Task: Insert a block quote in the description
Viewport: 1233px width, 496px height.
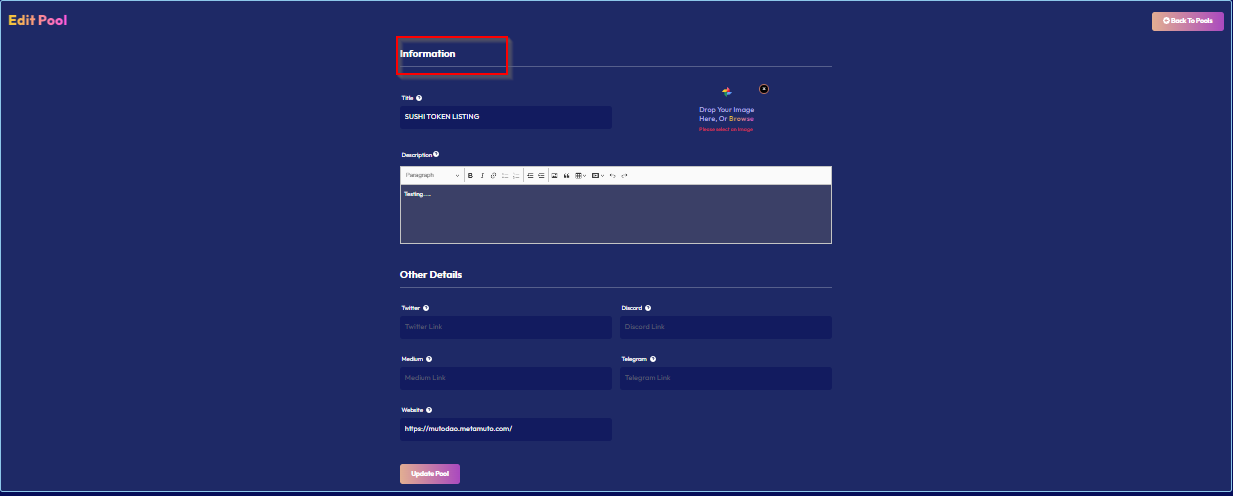Action: tap(566, 175)
